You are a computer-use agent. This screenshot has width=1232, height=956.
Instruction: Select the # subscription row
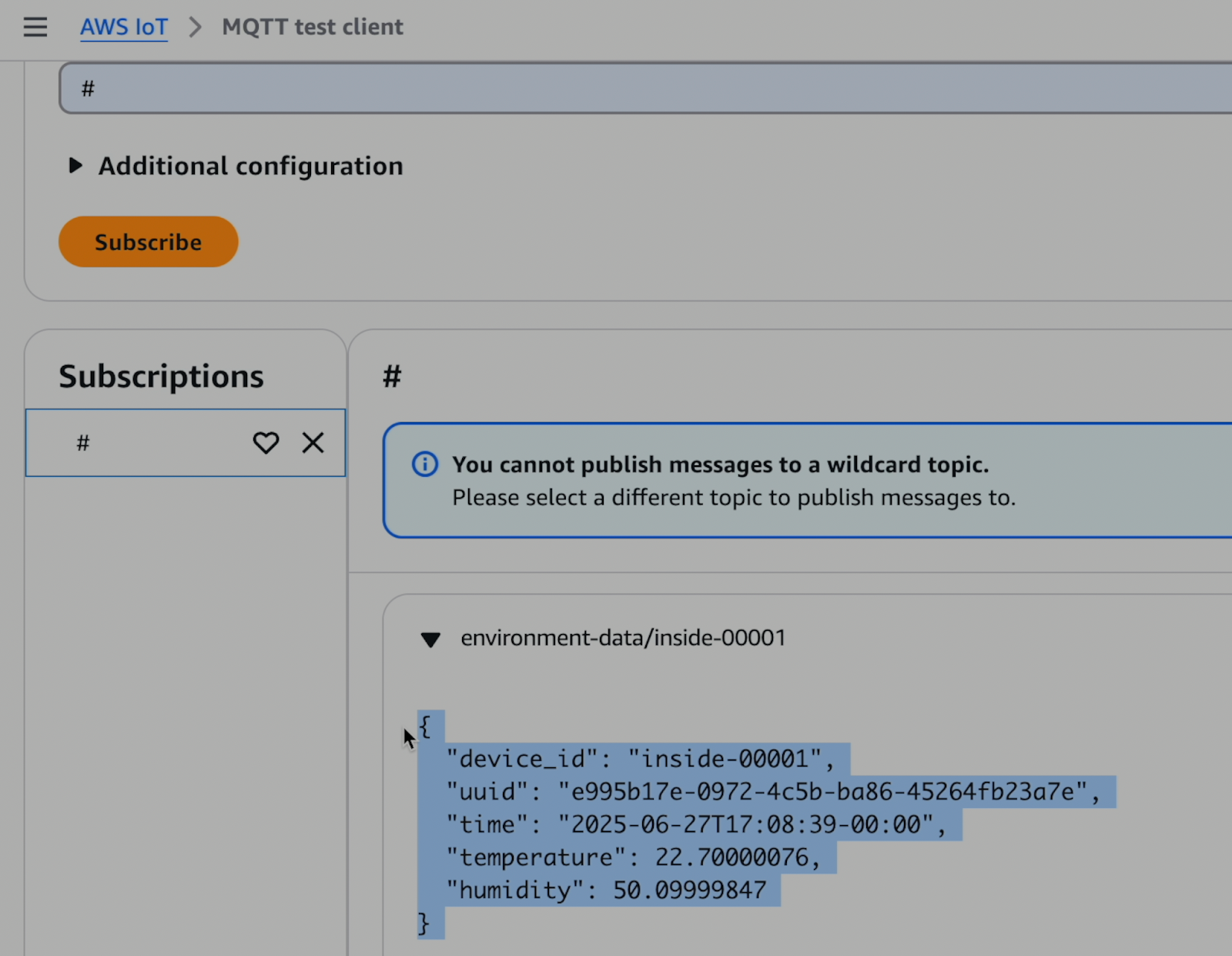[x=186, y=443]
